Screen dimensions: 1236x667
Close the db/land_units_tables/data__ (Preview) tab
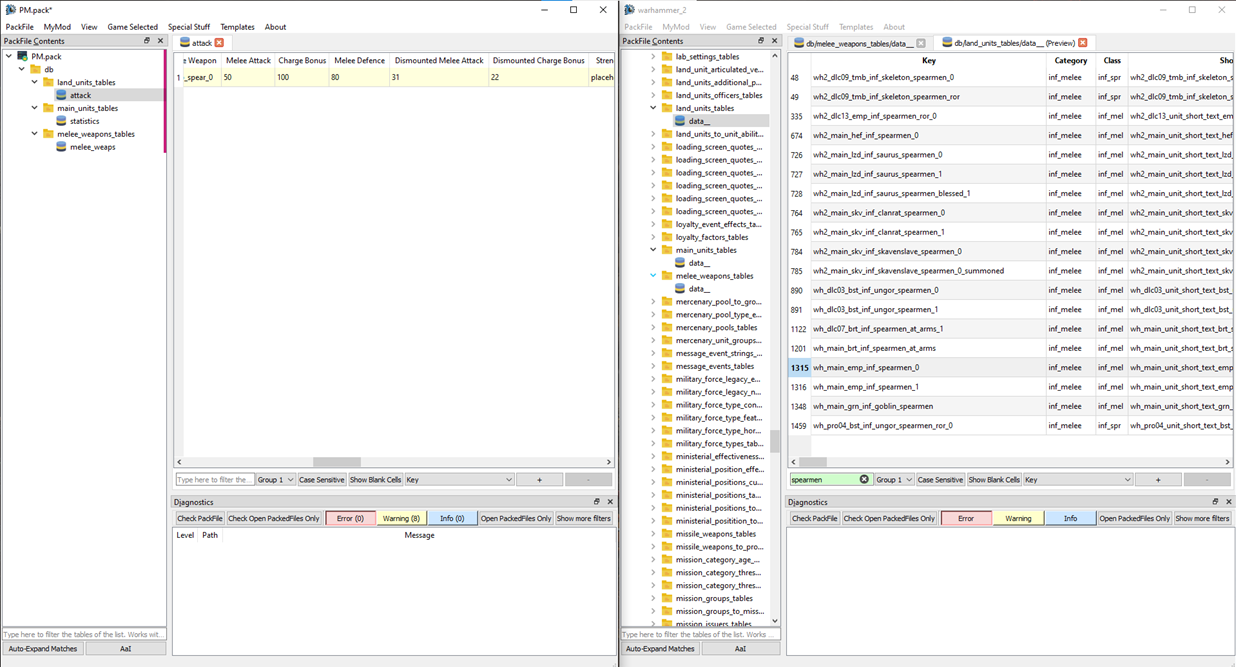(x=1082, y=43)
